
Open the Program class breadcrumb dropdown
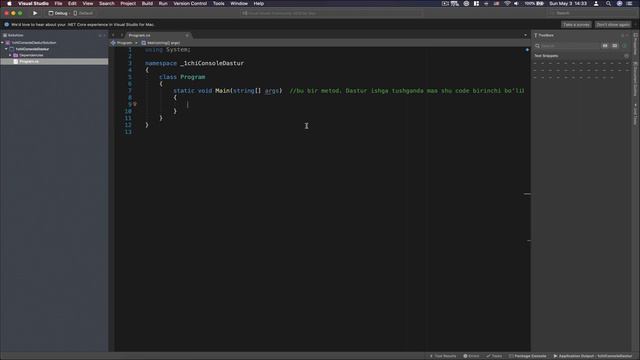point(124,43)
